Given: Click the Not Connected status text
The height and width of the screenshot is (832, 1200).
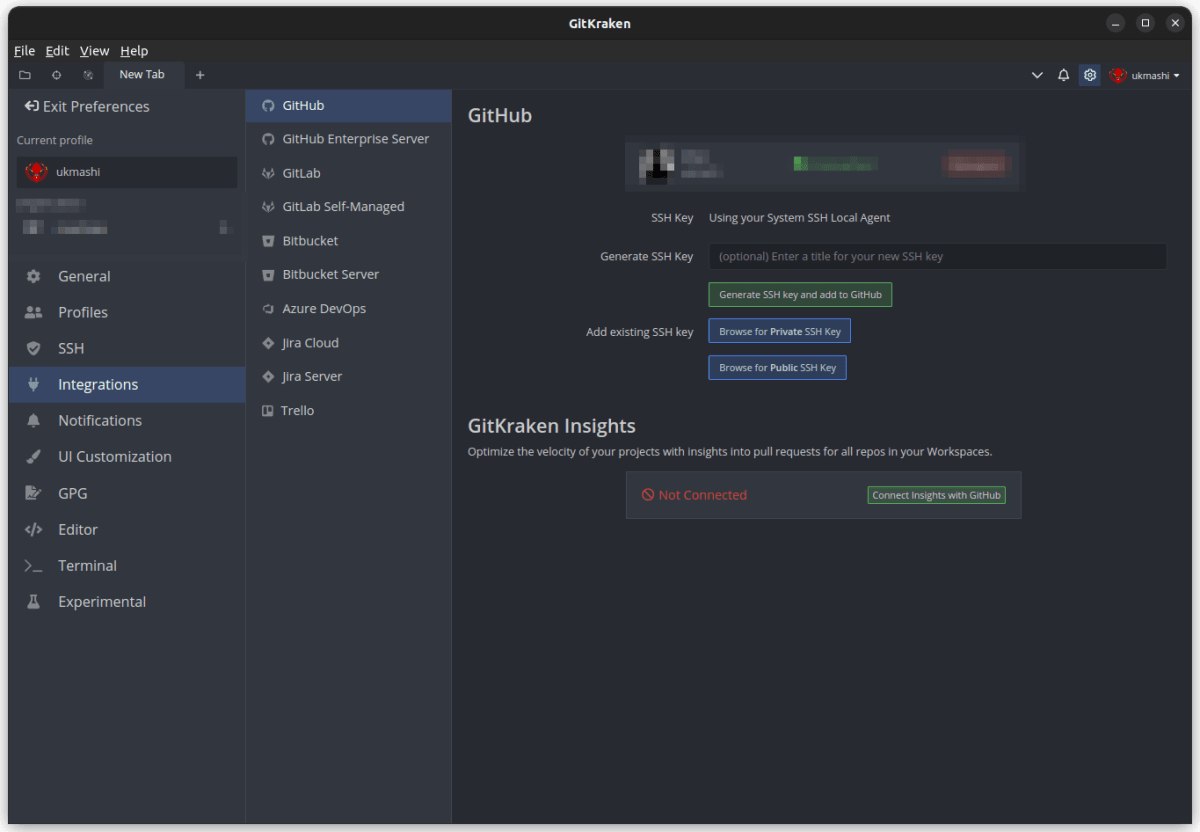Looking at the screenshot, I should (x=702, y=495).
